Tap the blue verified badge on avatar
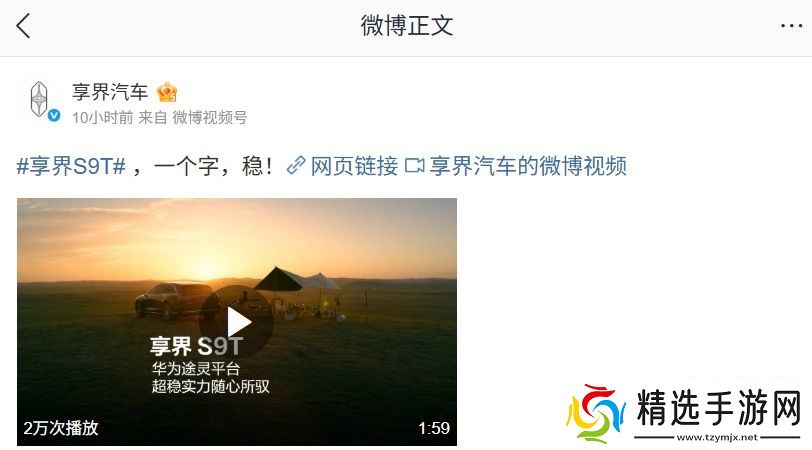The image size is (812, 450). click(x=54, y=115)
